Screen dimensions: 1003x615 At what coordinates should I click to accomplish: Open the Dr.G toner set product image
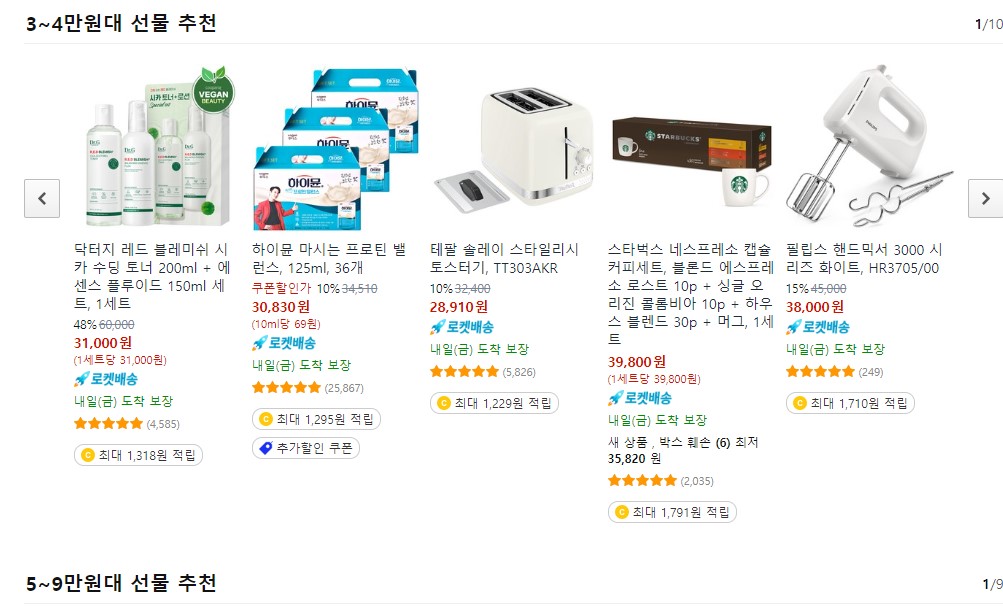(152, 147)
